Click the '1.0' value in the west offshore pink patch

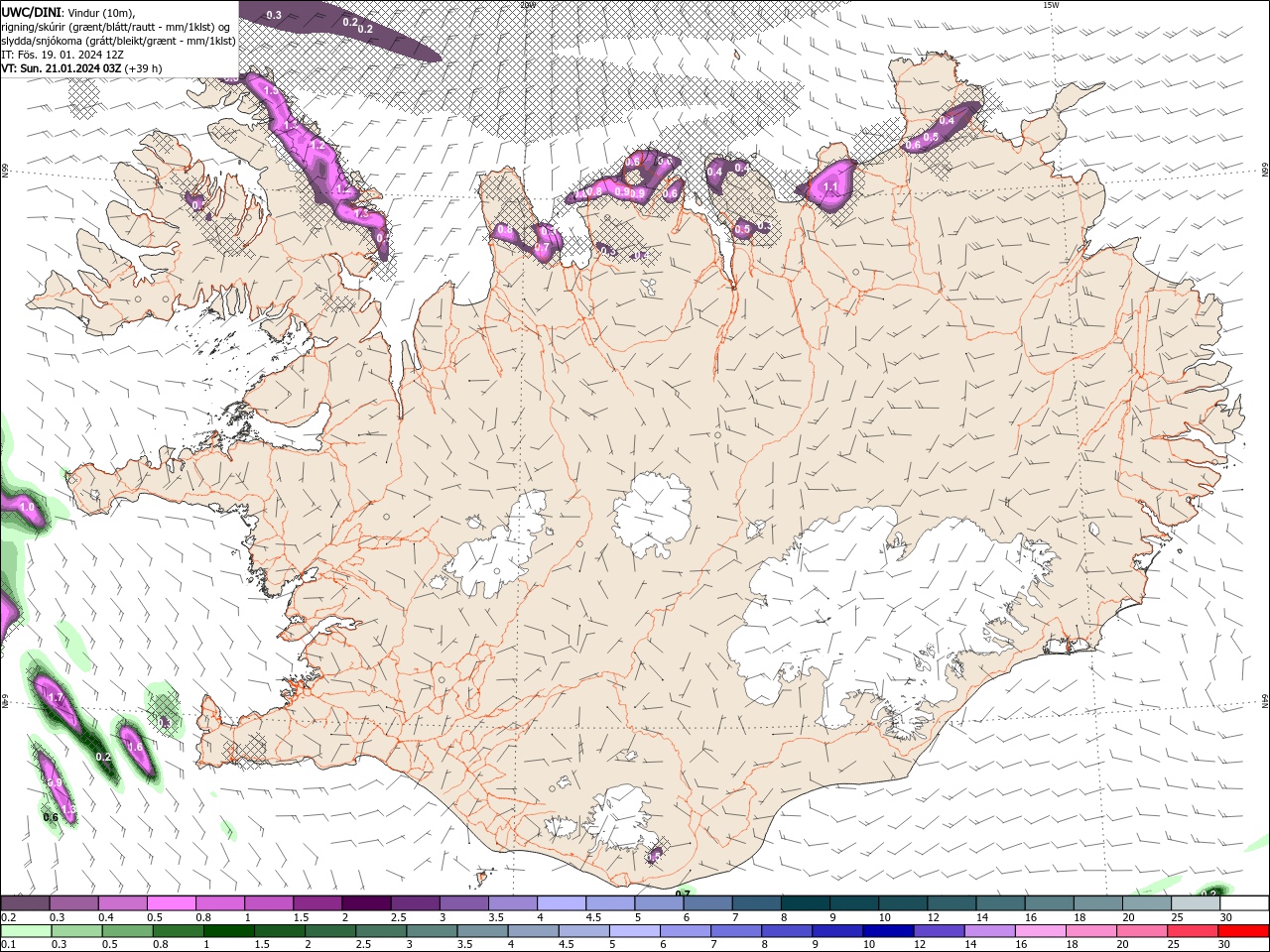pyautogui.click(x=27, y=507)
